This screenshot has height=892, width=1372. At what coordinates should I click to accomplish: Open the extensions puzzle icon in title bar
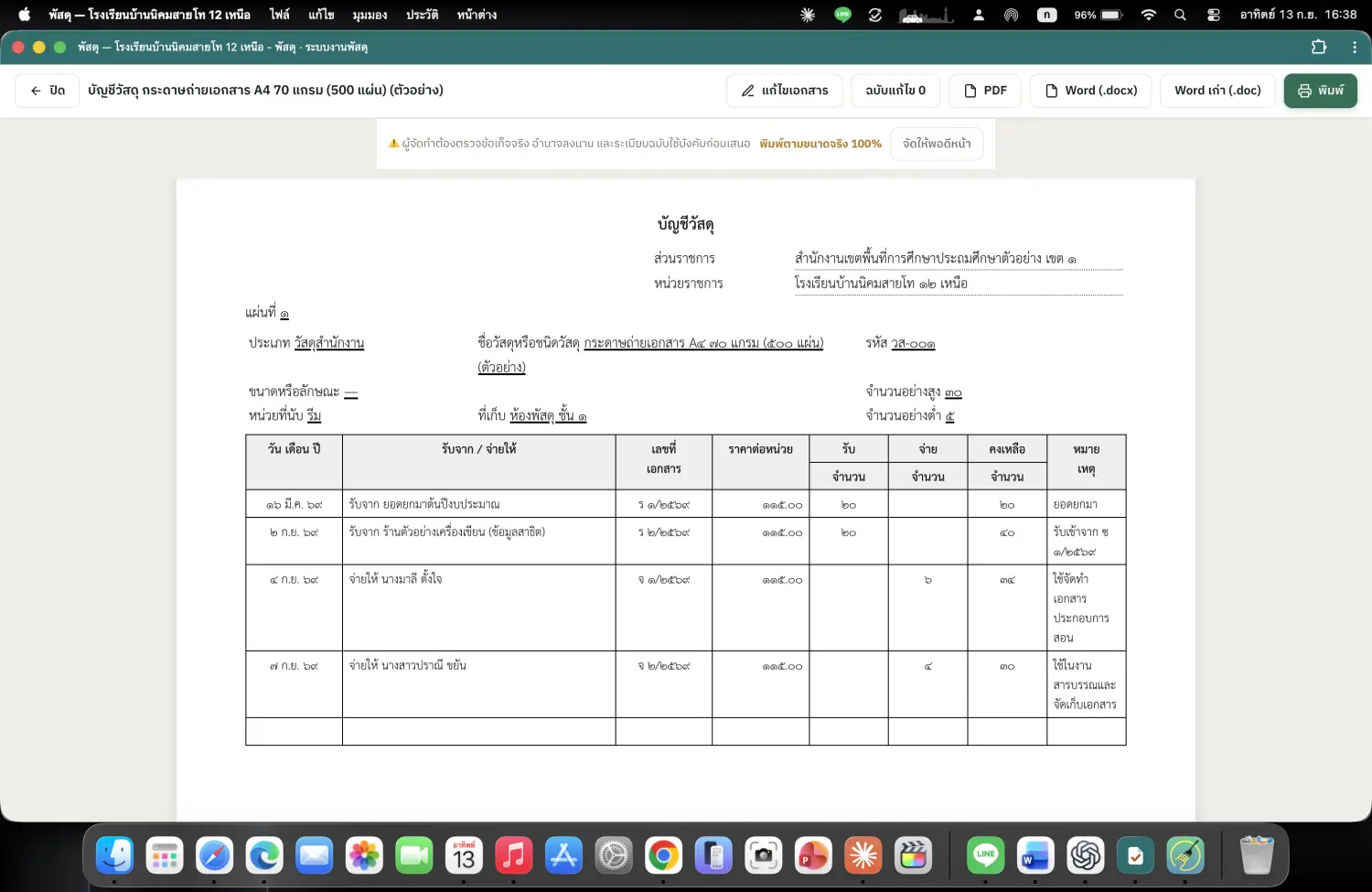[1319, 47]
